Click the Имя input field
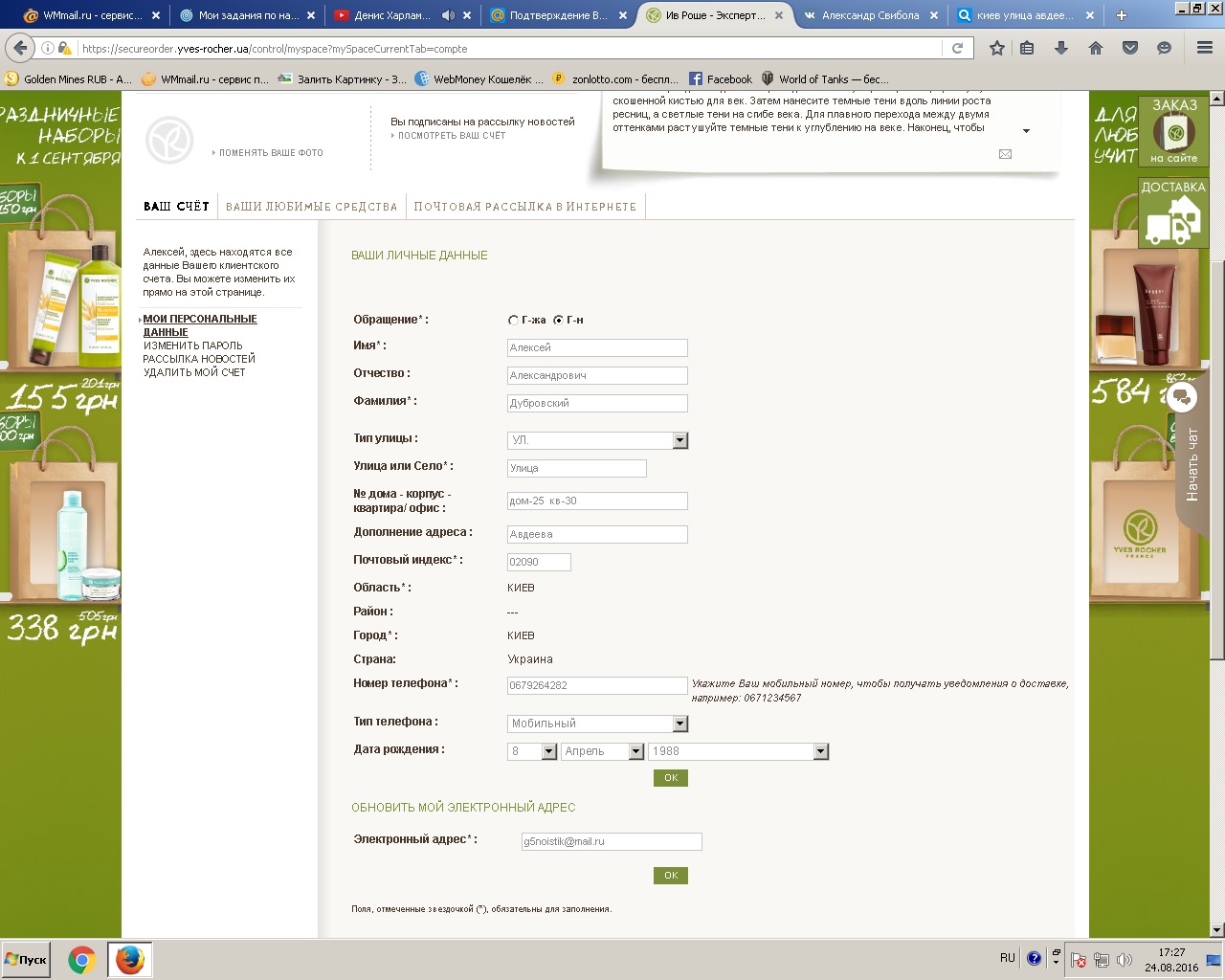The width and height of the screenshot is (1225, 980). (x=597, y=347)
